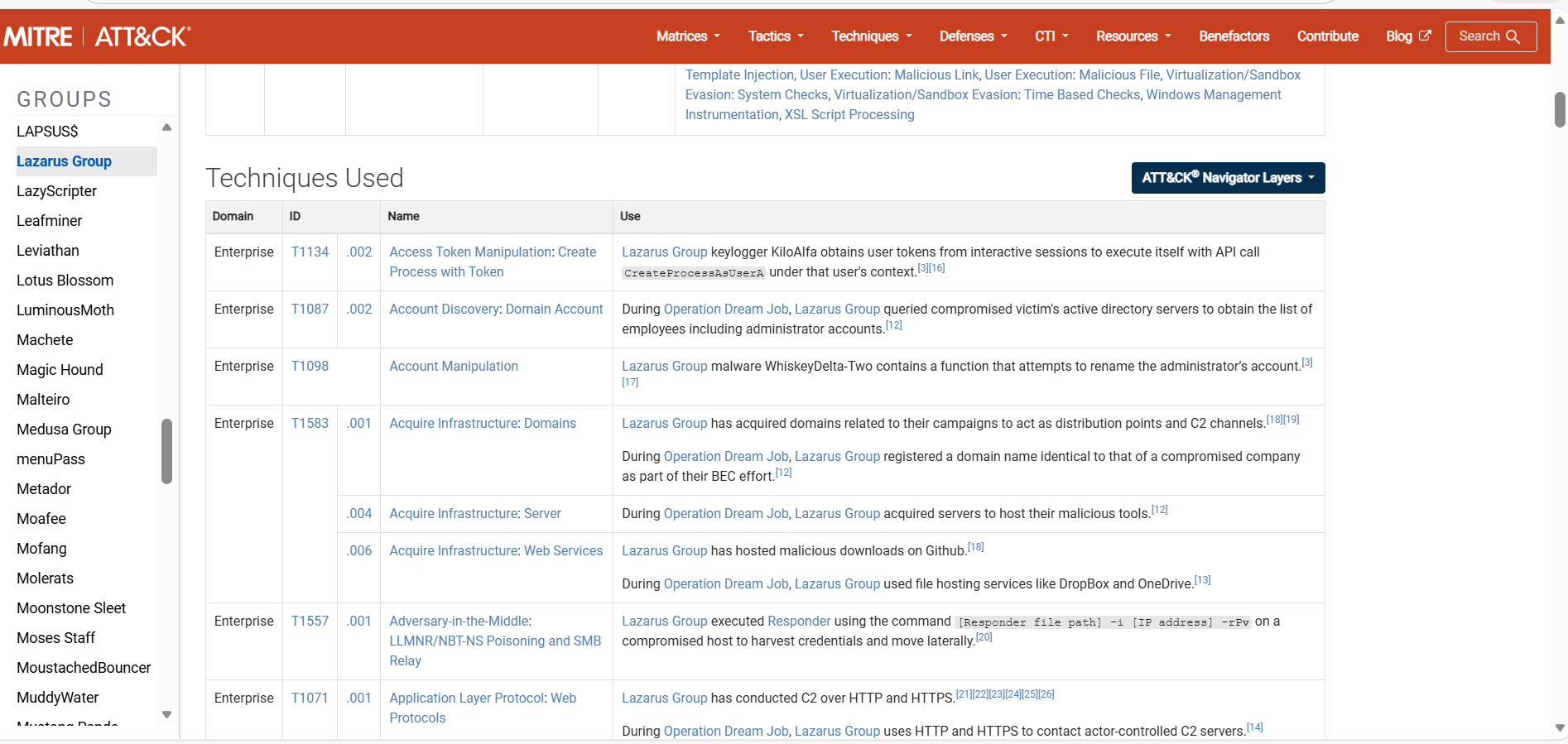Click the Responder software link
The image size is (1568, 744).
799,621
